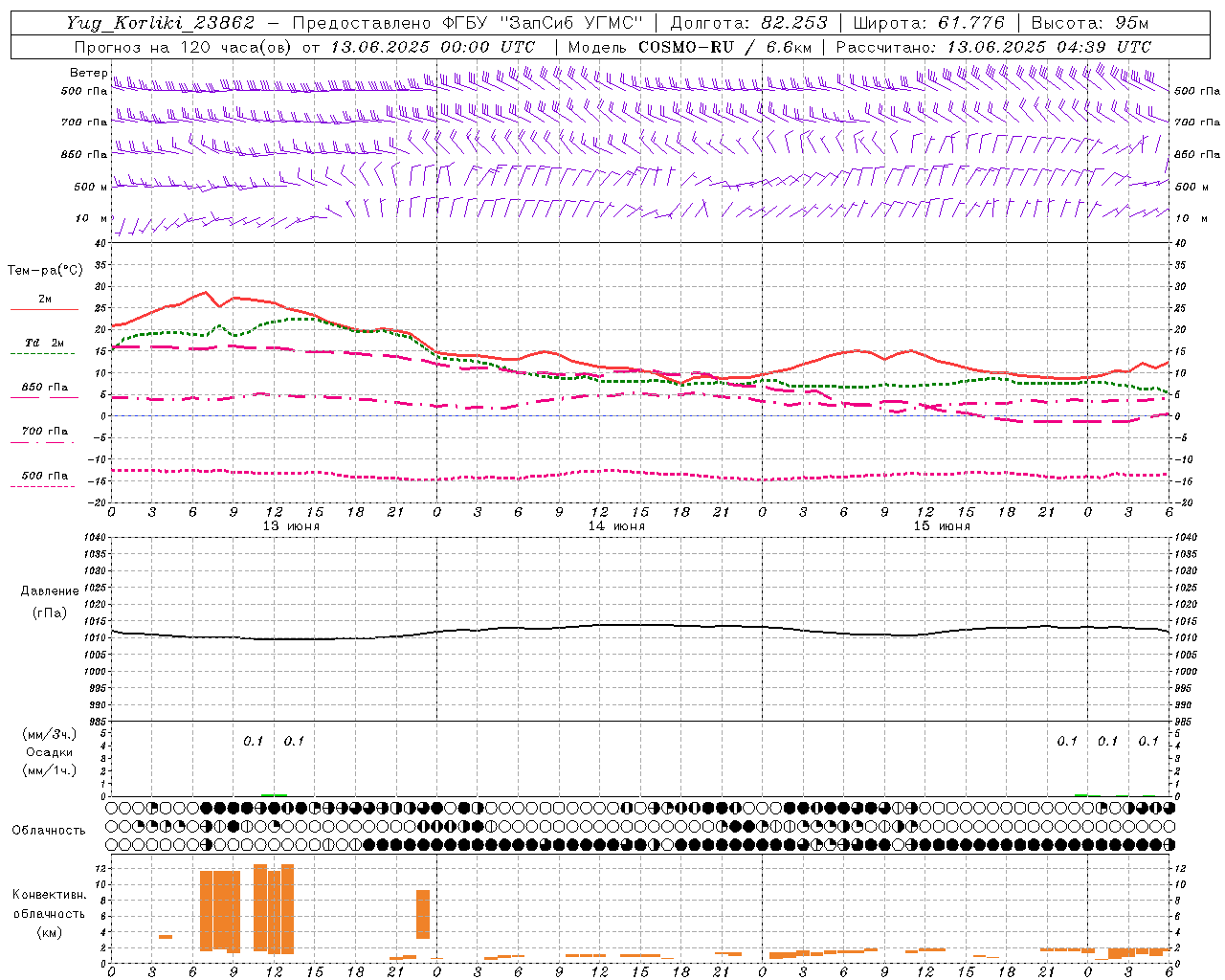1225x980 pixels.
Task: Click the computed time 13.06.2025 04:39 UTC
Action: coord(1049,47)
